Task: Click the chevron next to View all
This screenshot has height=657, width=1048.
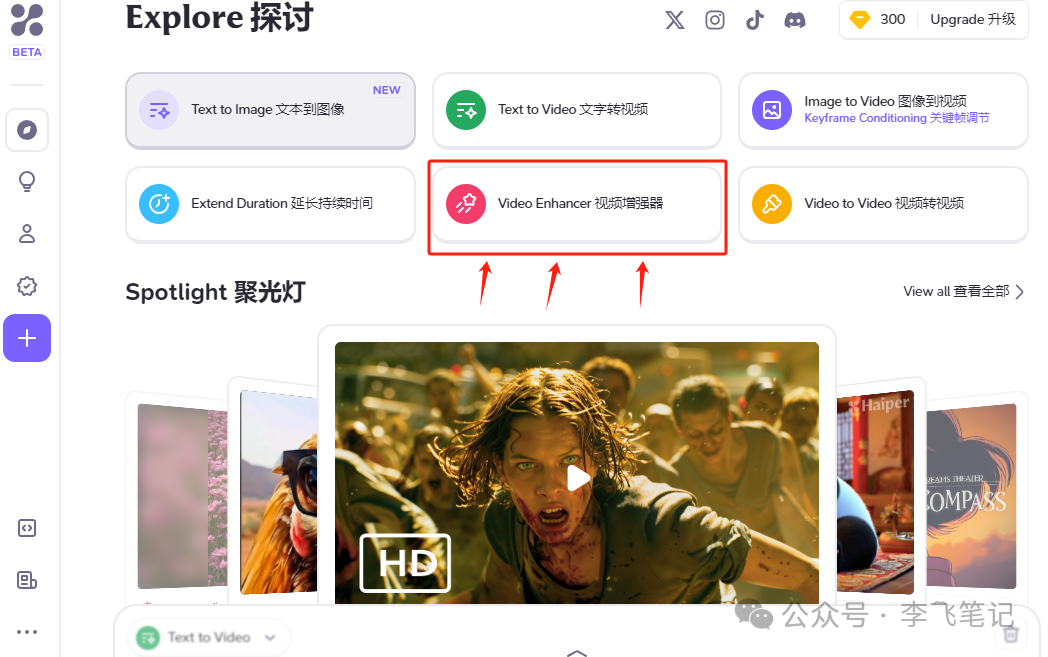Action: click(x=1019, y=291)
